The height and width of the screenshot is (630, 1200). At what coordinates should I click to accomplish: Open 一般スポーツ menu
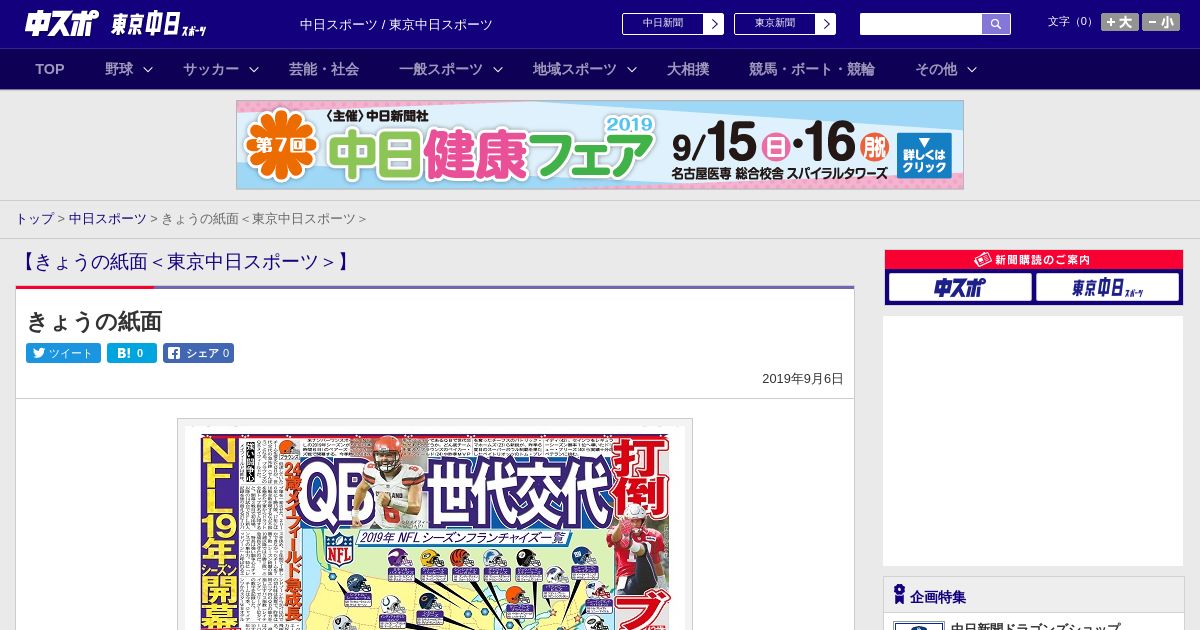[x=441, y=69]
